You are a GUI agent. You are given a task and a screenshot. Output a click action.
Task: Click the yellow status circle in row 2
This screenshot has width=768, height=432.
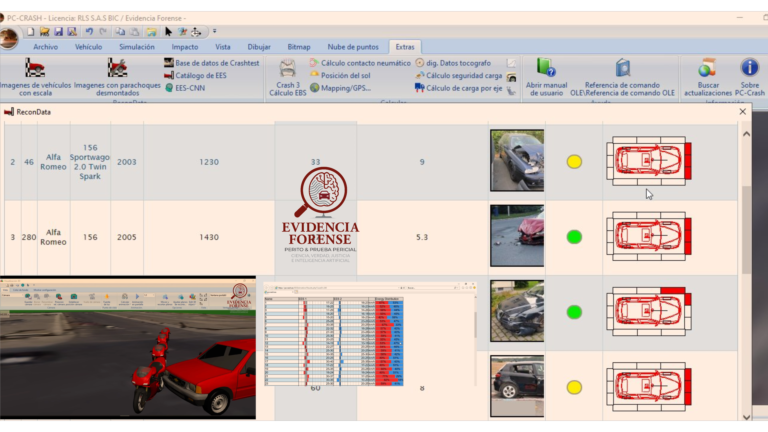574,161
